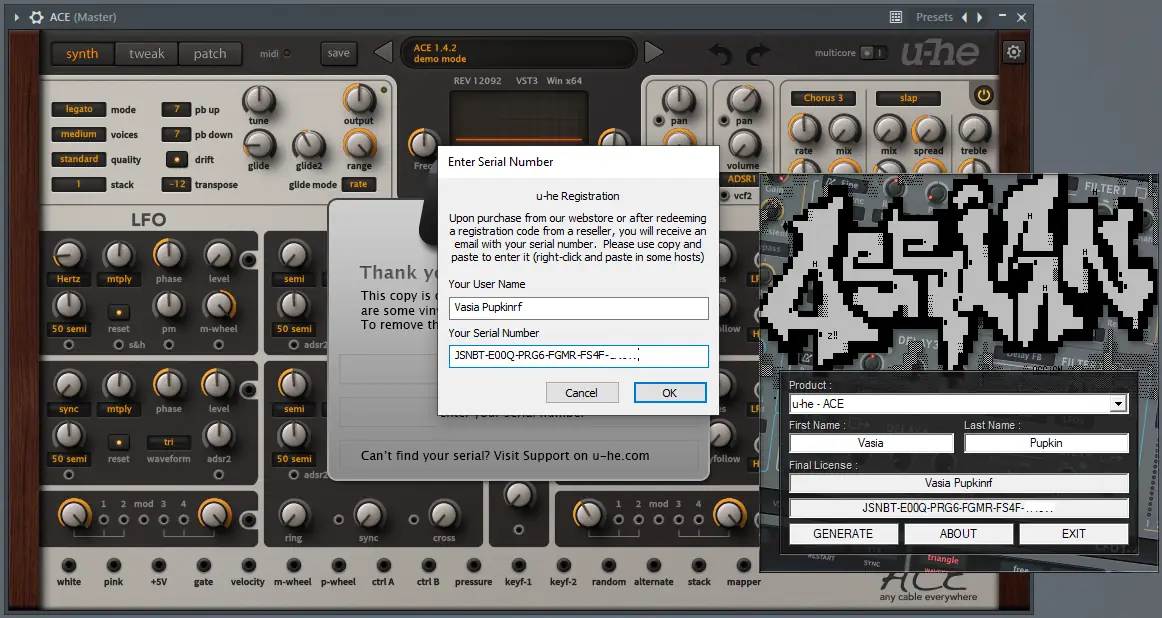Viewport: 1162px width, 618px height.
Task: Click the chorus rate knob
Action: 803,130
